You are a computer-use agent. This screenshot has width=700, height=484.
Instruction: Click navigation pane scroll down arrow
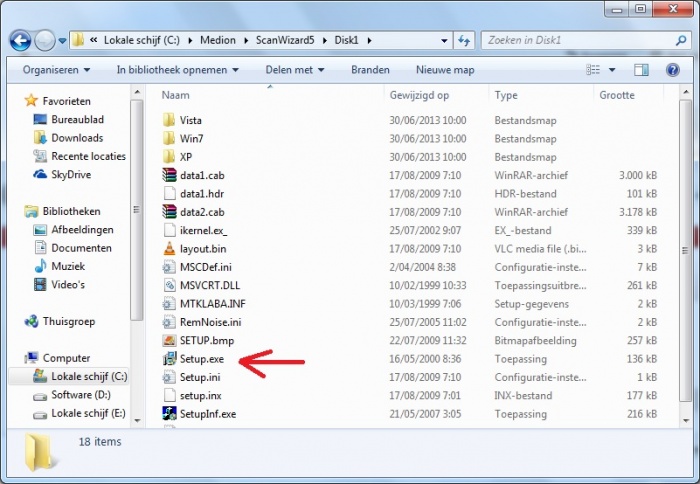pos(137,420)
